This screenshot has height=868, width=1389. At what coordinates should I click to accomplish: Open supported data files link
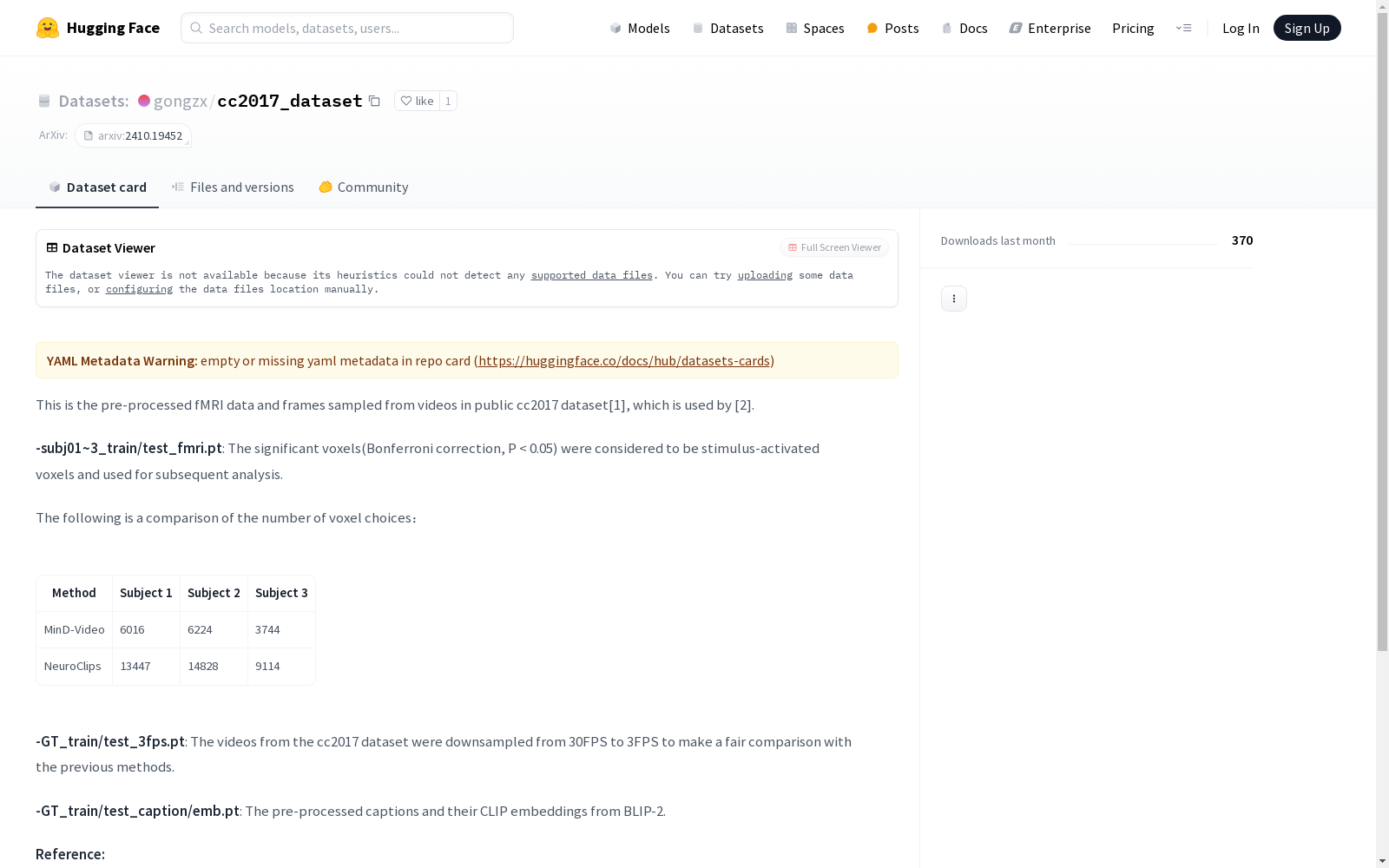(592, 275)
